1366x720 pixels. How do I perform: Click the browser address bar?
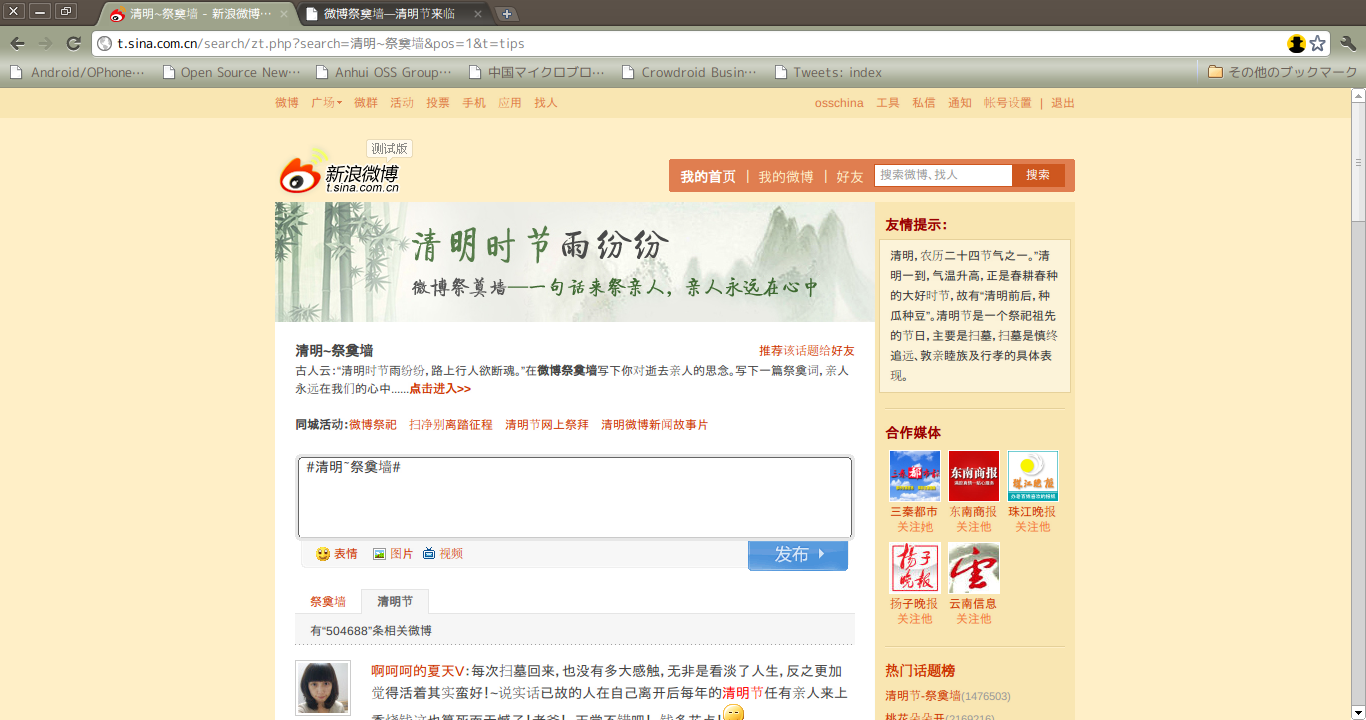tap(690, 43)
